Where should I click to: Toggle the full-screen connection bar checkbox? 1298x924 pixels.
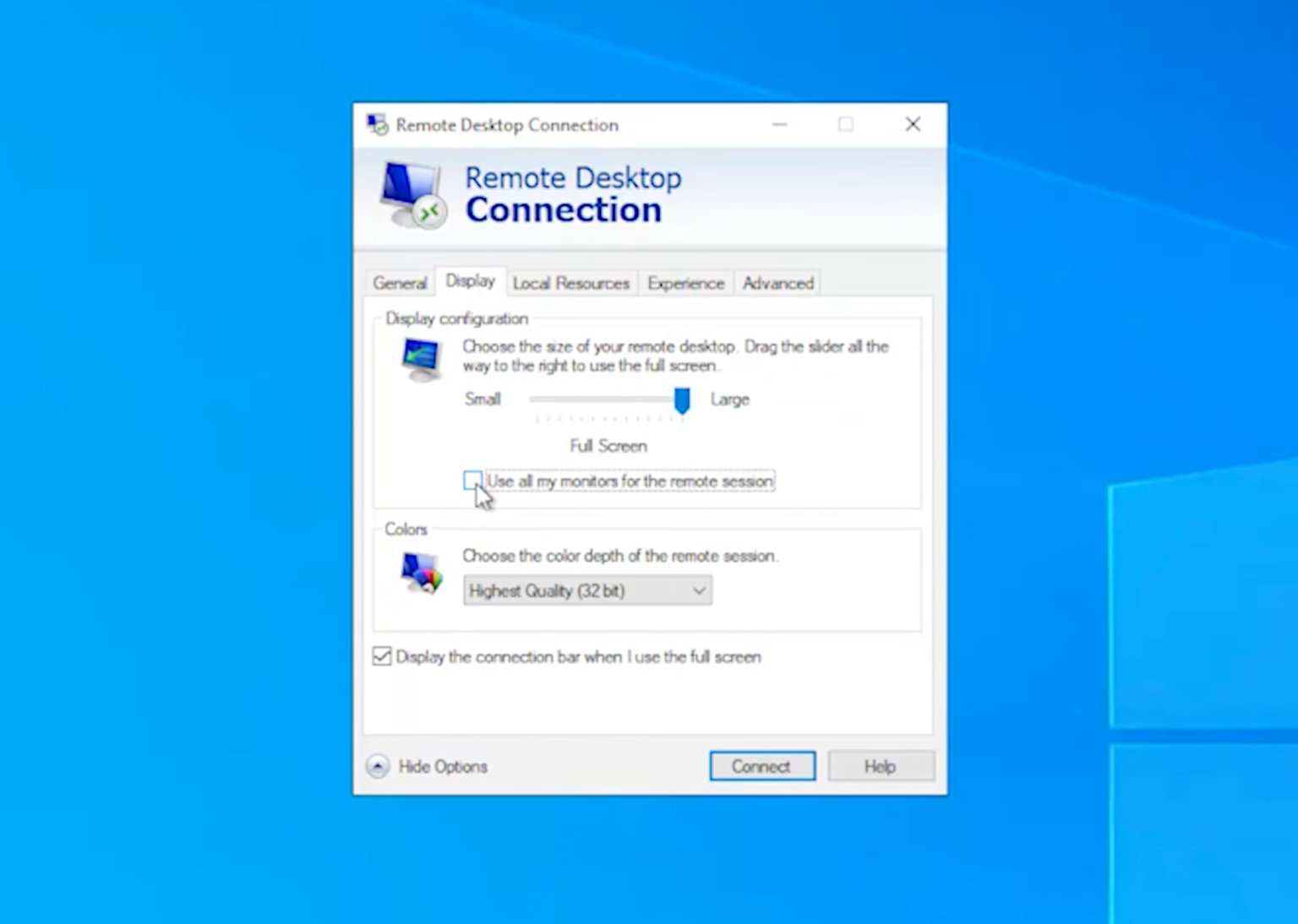tap(381, 656)
